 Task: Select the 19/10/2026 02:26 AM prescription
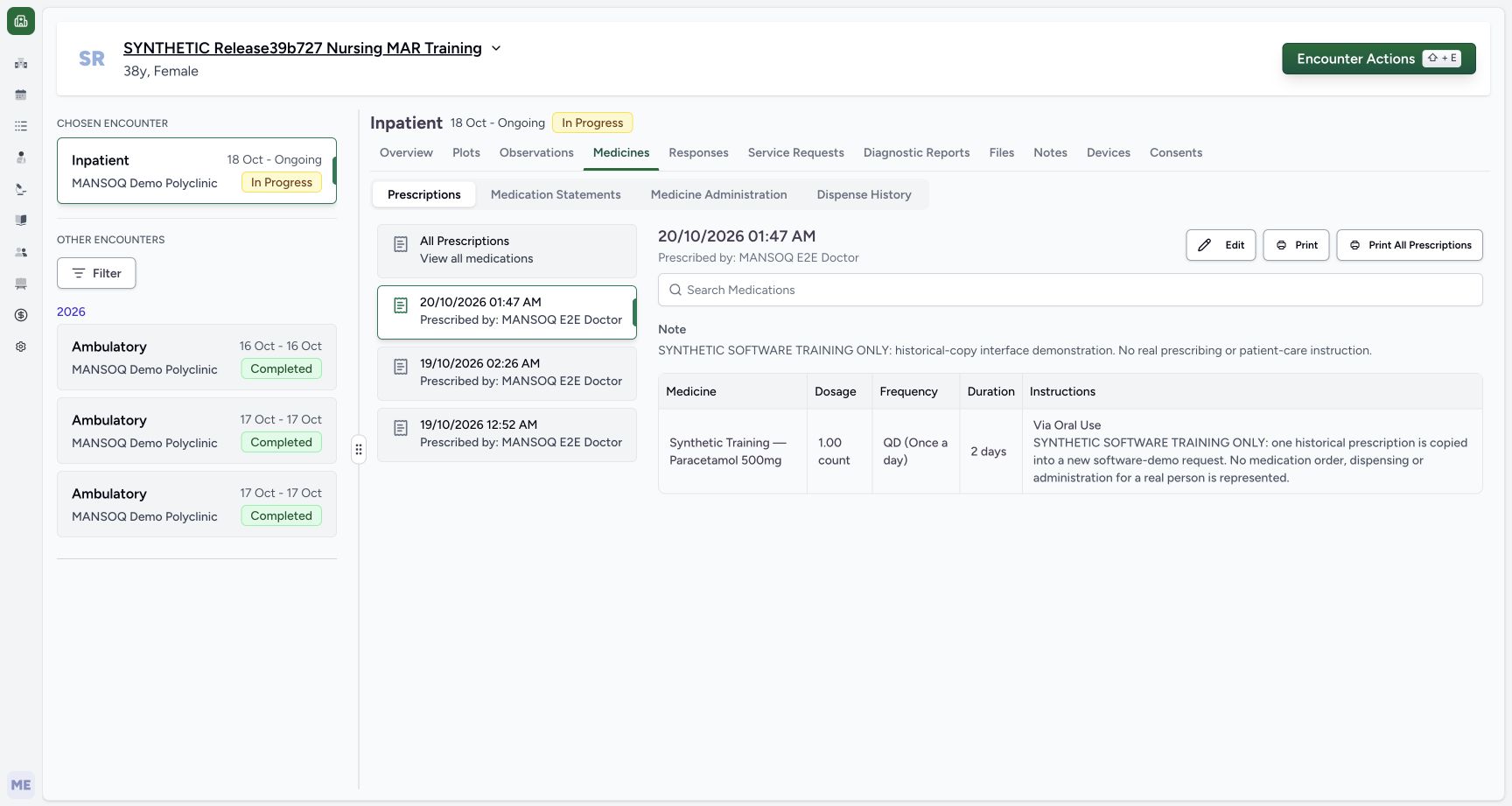click(507, 373)
